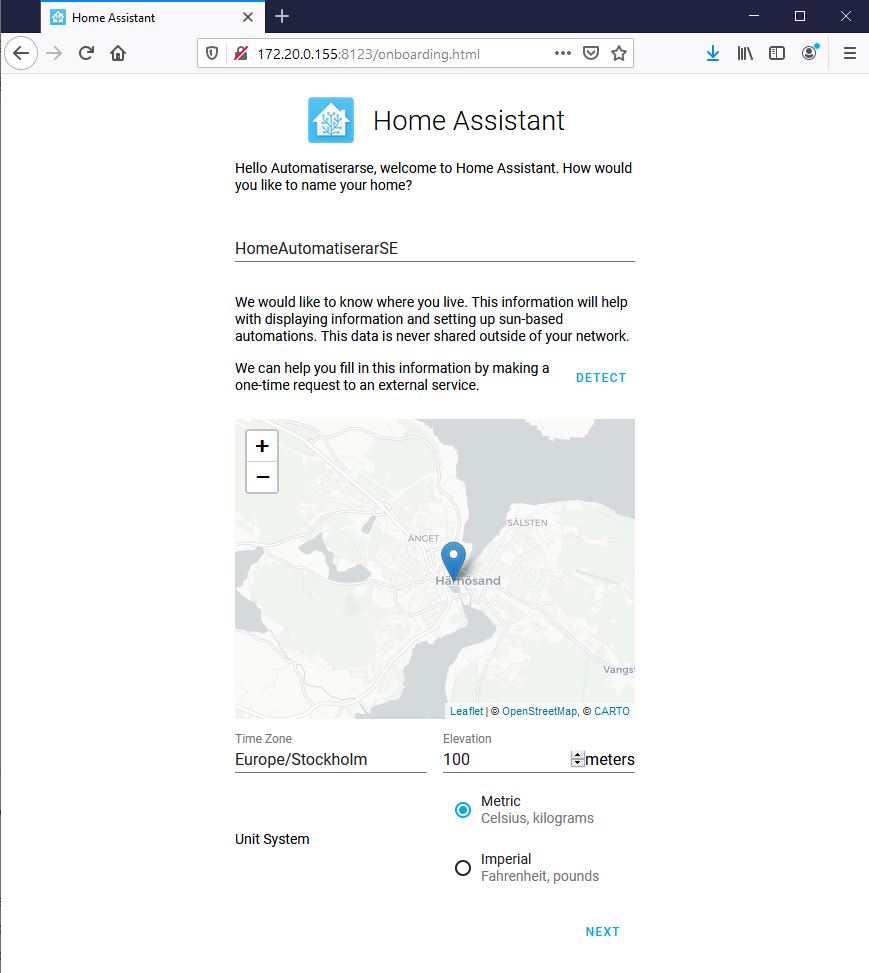Zoom out on the map
Viewport: 869px width, 973px height.
262,477
